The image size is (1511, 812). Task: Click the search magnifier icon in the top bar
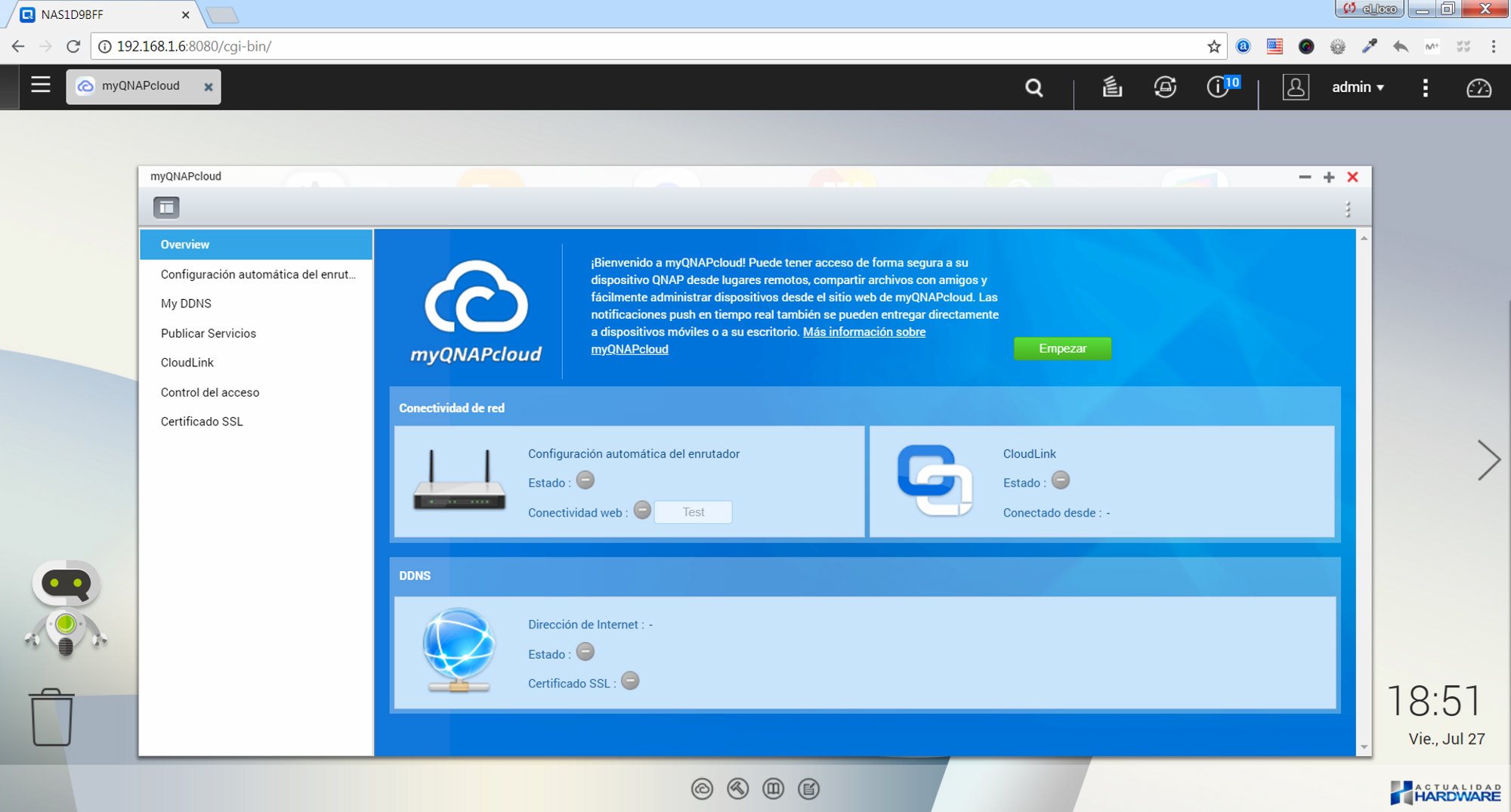(x=1034, y=88)
